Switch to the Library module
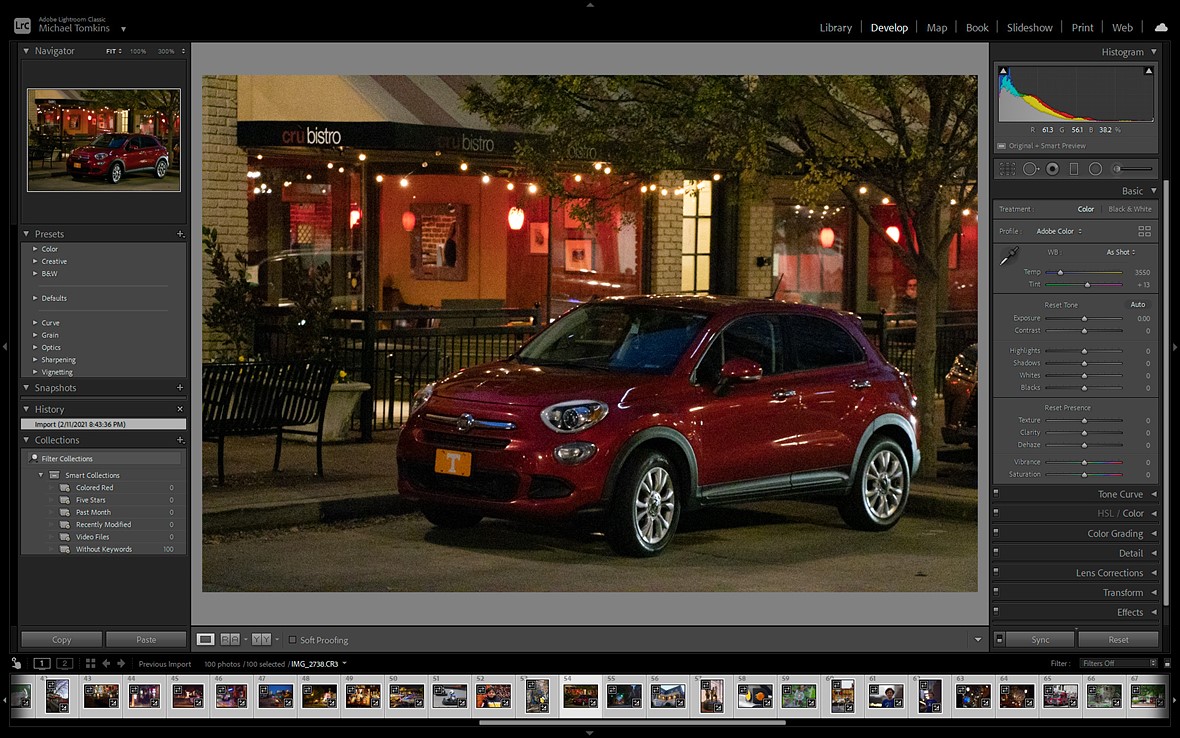This screenshot has height=738, width=1180. pyautogui.click(x=835, y=28)
